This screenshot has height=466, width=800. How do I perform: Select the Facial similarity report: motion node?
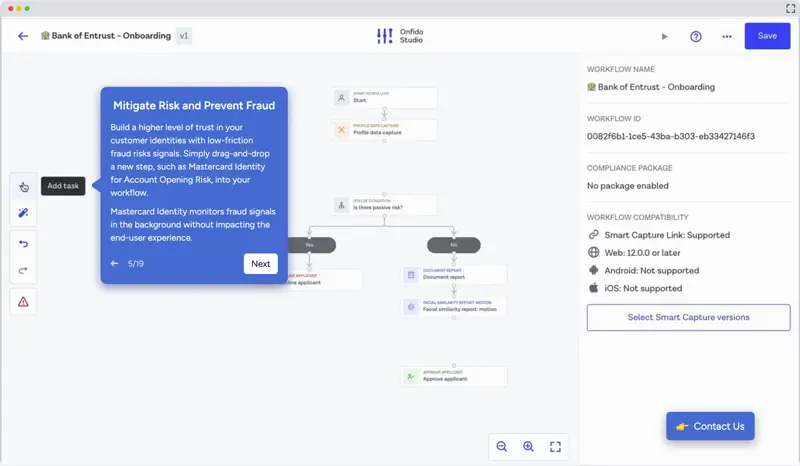[454, 306]
